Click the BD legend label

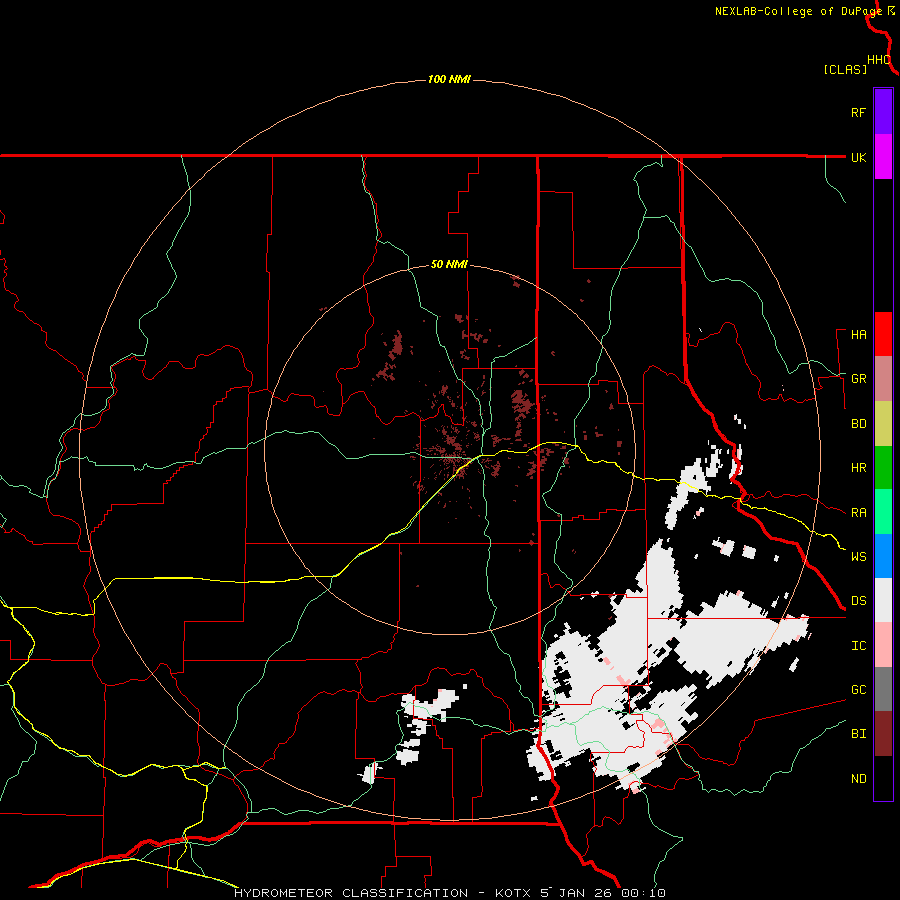(x=858, y=424)
